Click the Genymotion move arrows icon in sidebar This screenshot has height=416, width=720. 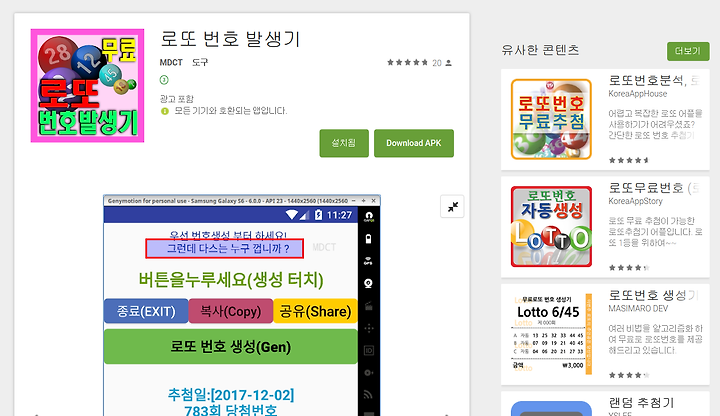point(369,328)
